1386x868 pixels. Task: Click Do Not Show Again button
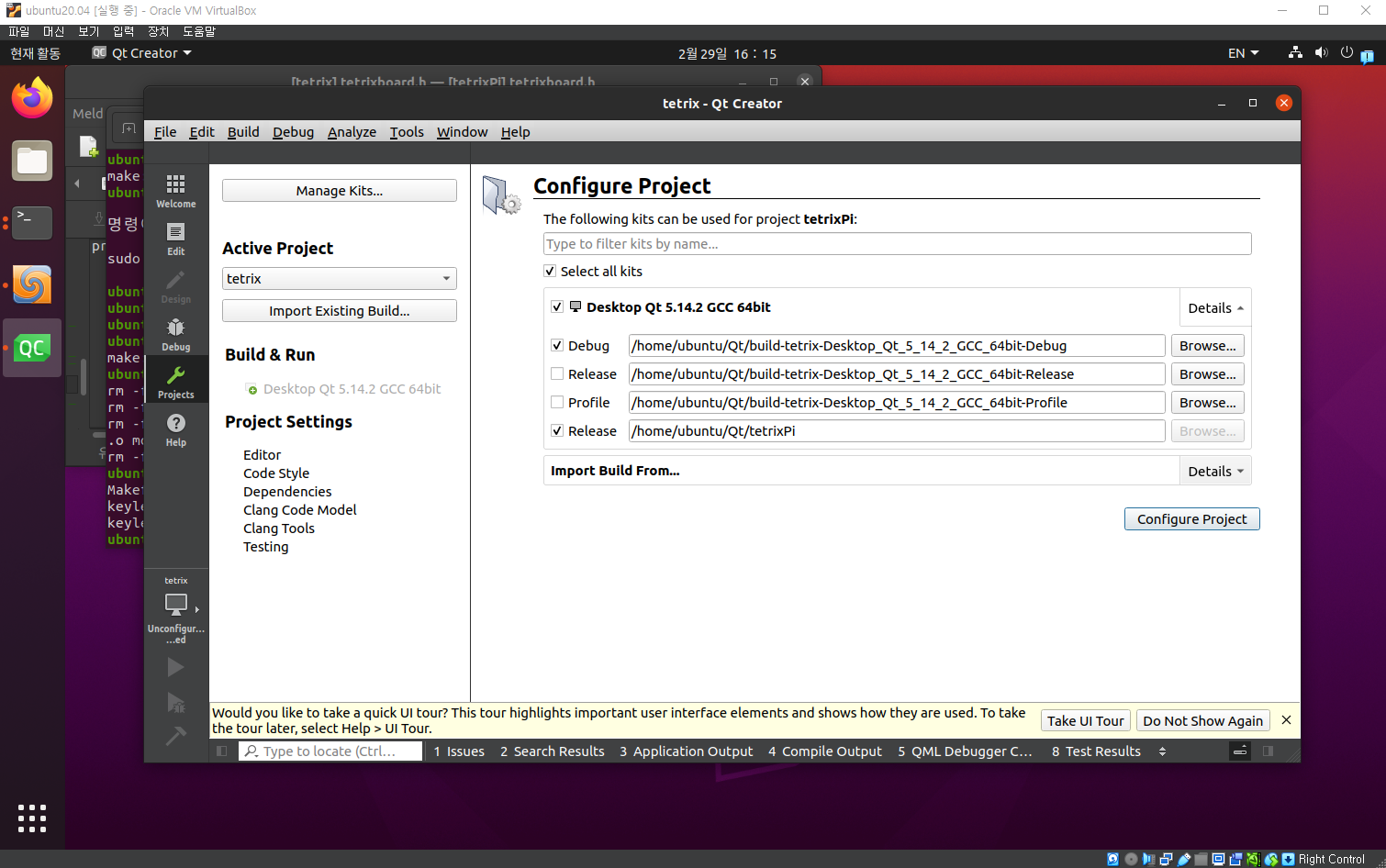coord(1202,720)
